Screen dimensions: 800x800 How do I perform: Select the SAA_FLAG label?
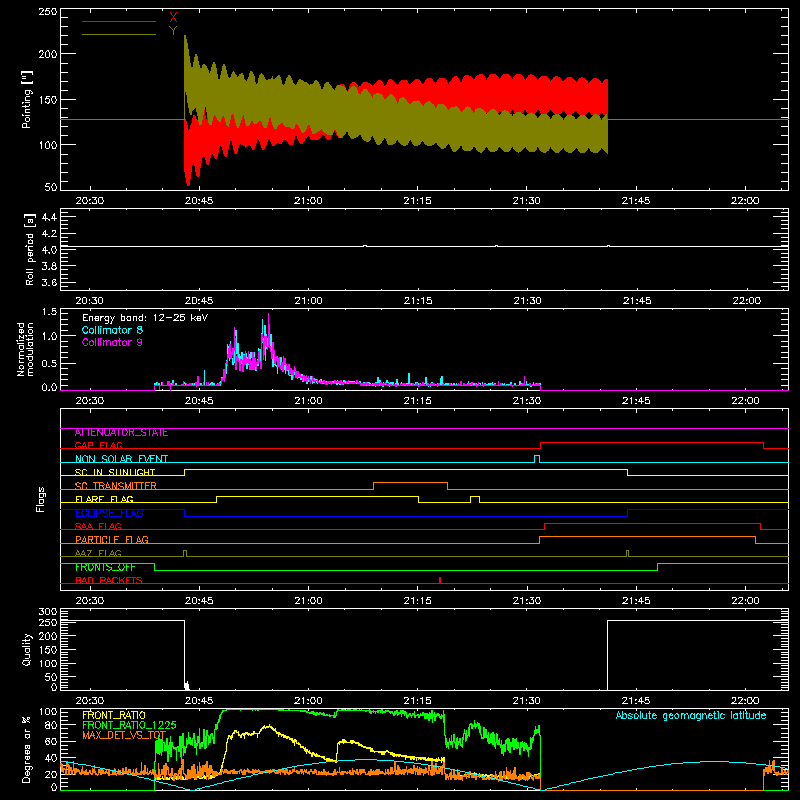click(98, 526)
